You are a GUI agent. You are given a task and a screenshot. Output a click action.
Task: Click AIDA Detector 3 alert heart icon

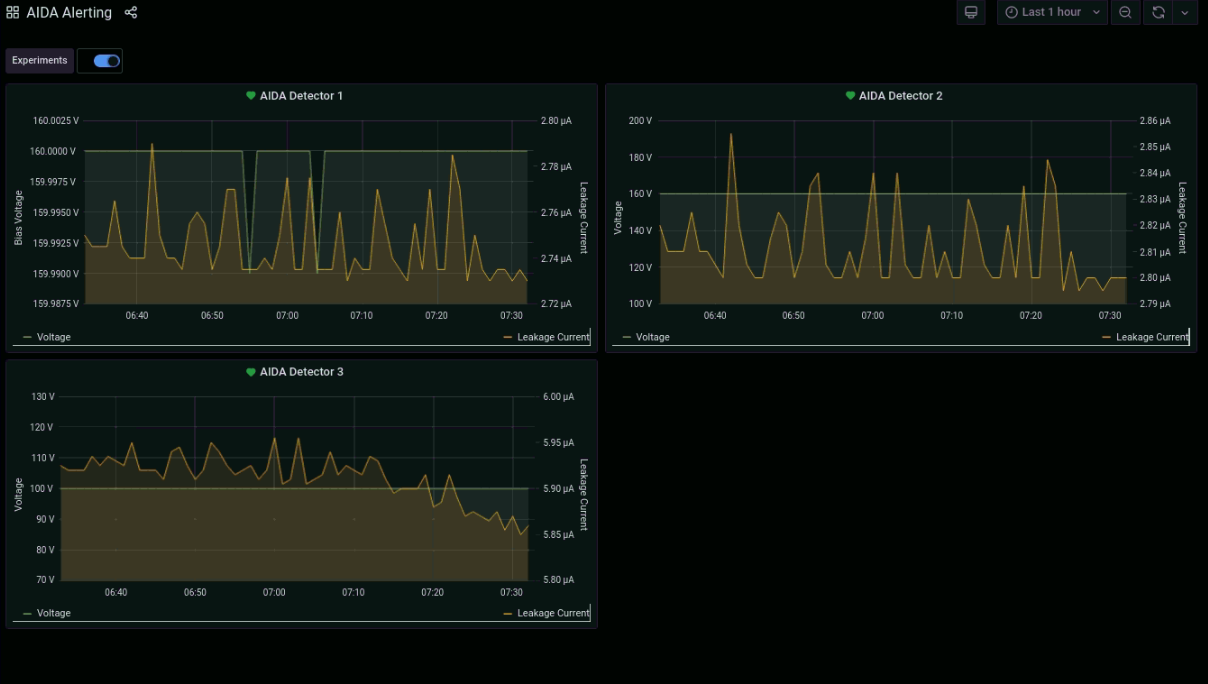[x=251, y=372]
